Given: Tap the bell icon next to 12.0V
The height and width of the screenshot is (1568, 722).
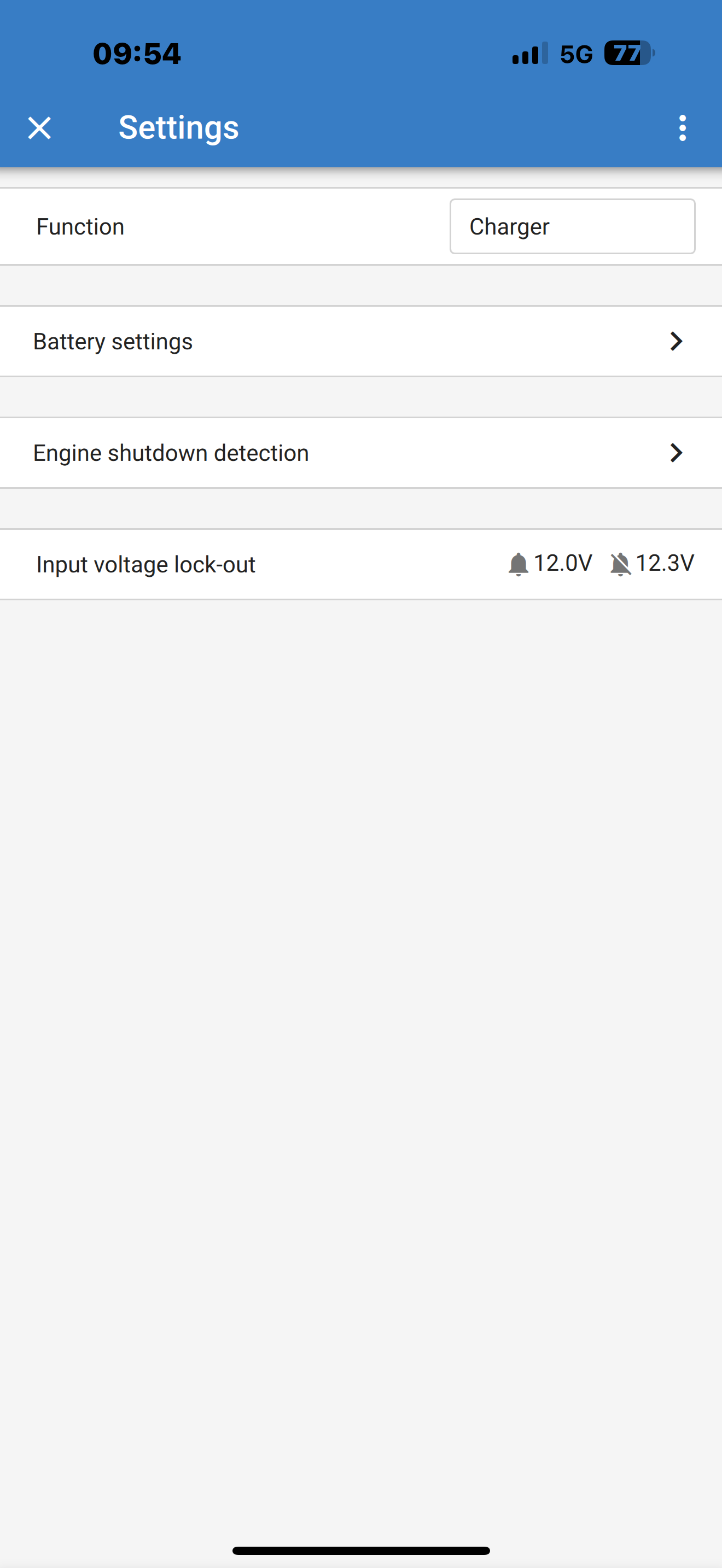Looking at the screenshot, I should 518,564.
